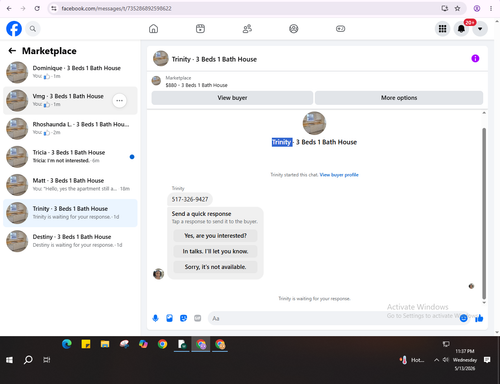Screen dimensions: 500x384
Task: Select Trinity's conversation in the list
Action: (x=70, y=213)
